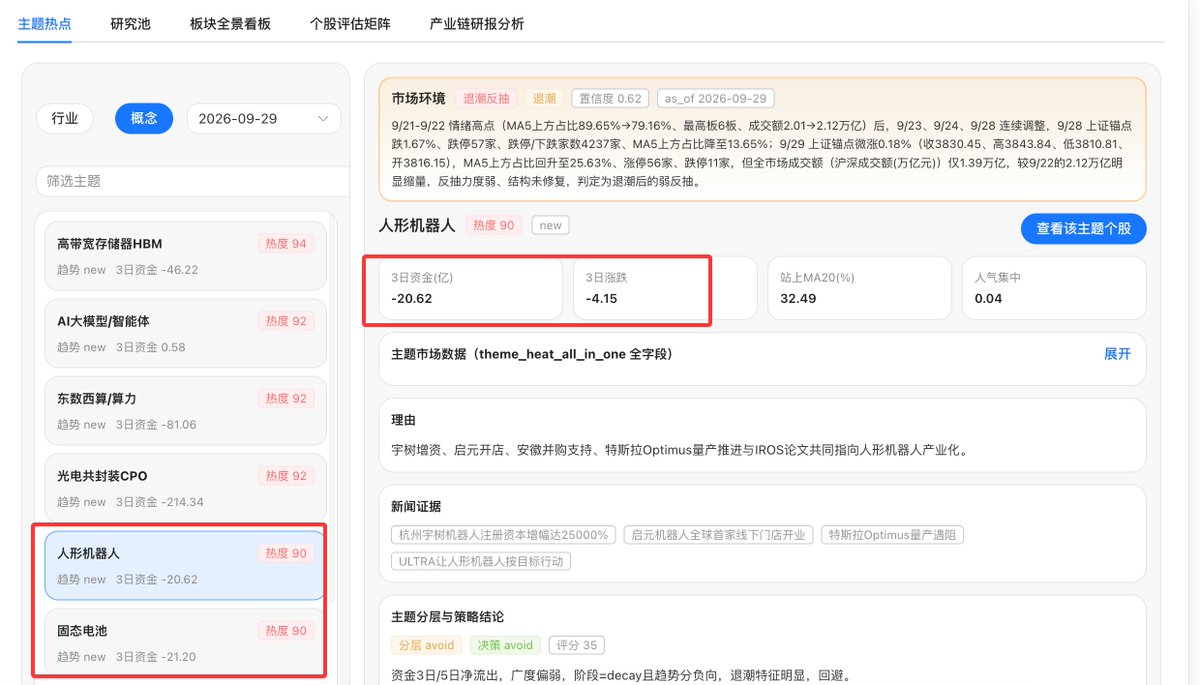Viewport: 1200px width, 685px height.
Task: Open the 固态电池 theme card
Action: 186,643
